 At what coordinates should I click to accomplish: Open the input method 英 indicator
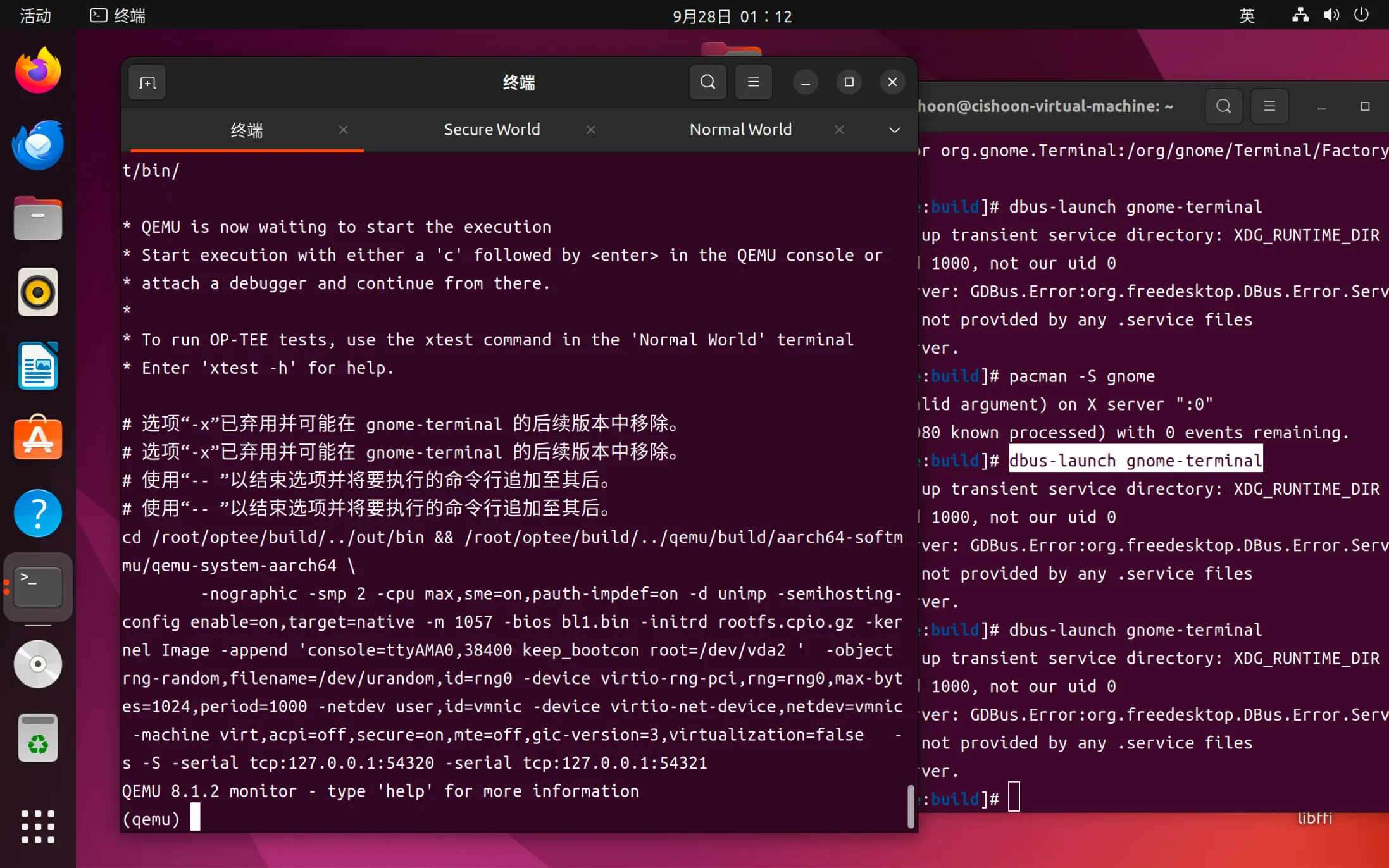1246,15
